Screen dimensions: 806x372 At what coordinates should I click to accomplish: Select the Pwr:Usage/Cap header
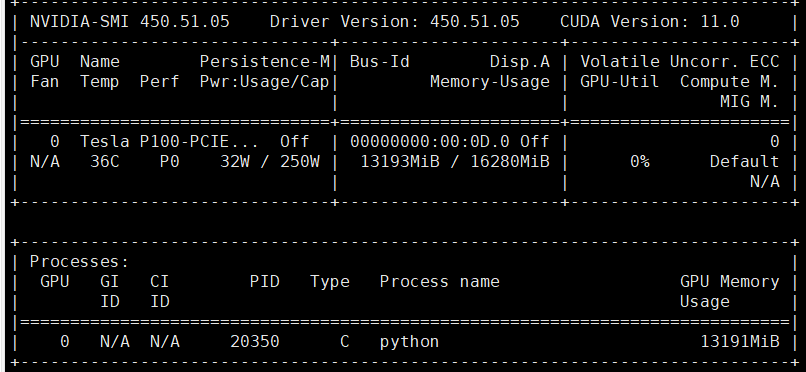click(265, 82)
